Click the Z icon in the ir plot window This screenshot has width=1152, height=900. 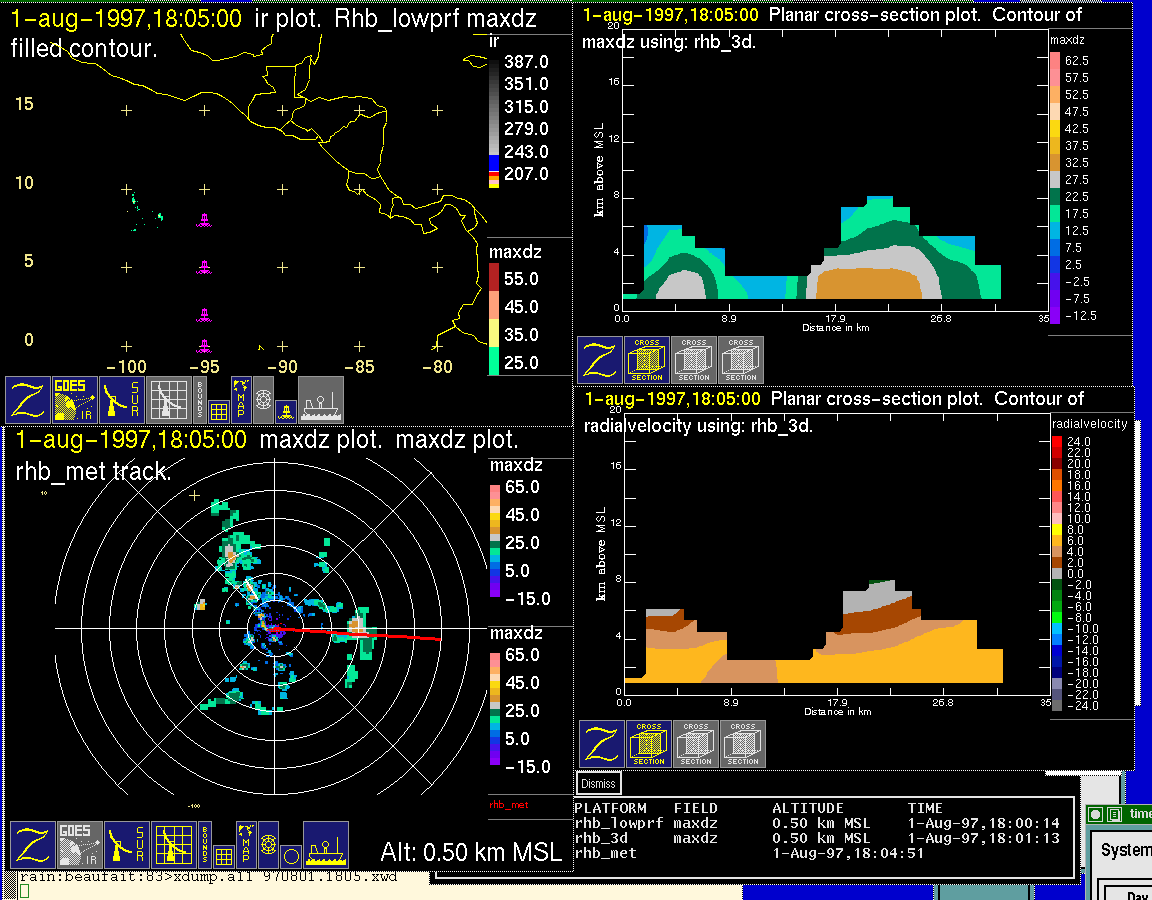pyautogui.click(x=28, y=400)
